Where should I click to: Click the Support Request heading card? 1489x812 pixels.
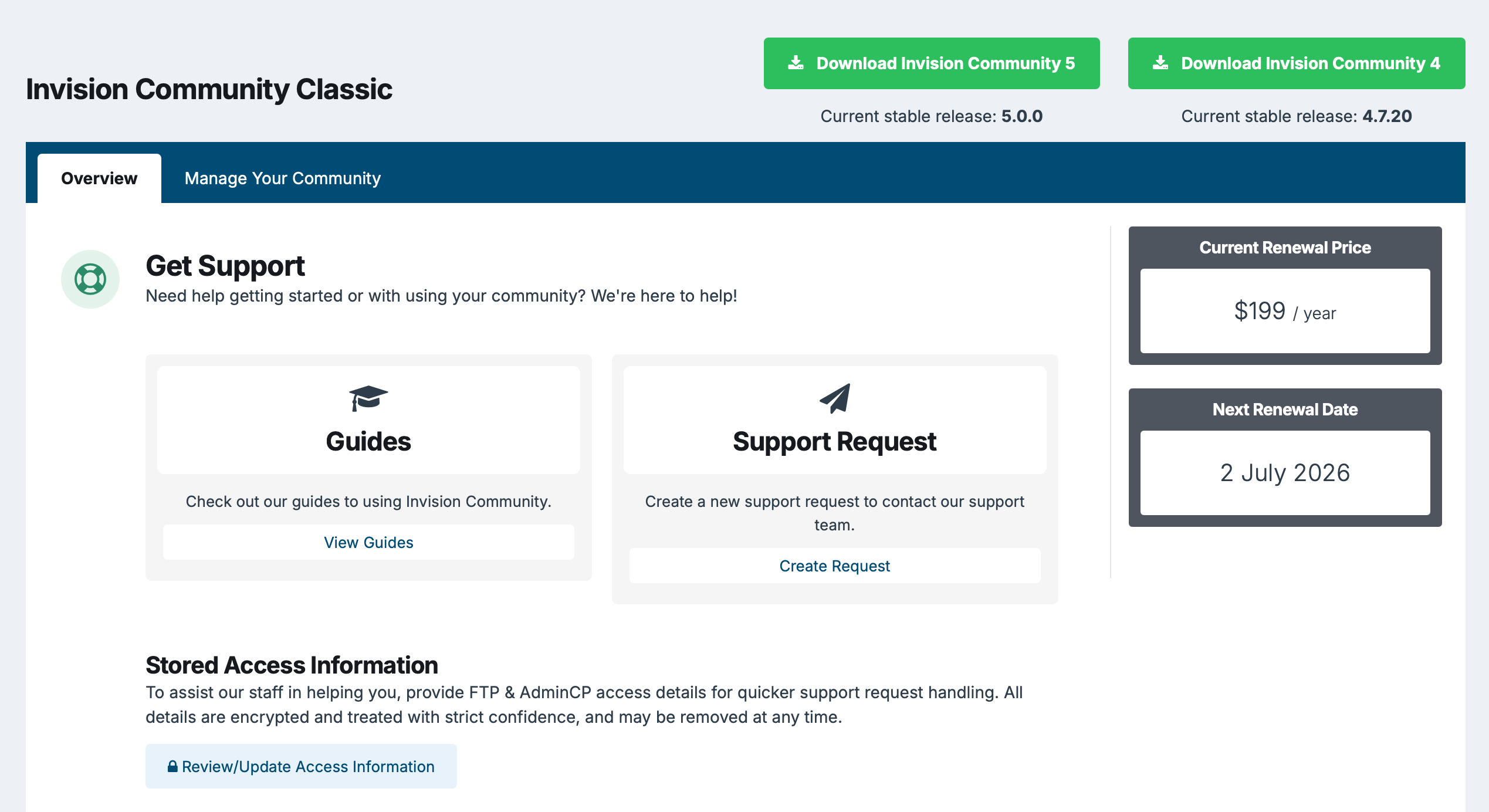click(x=834, y=441)
